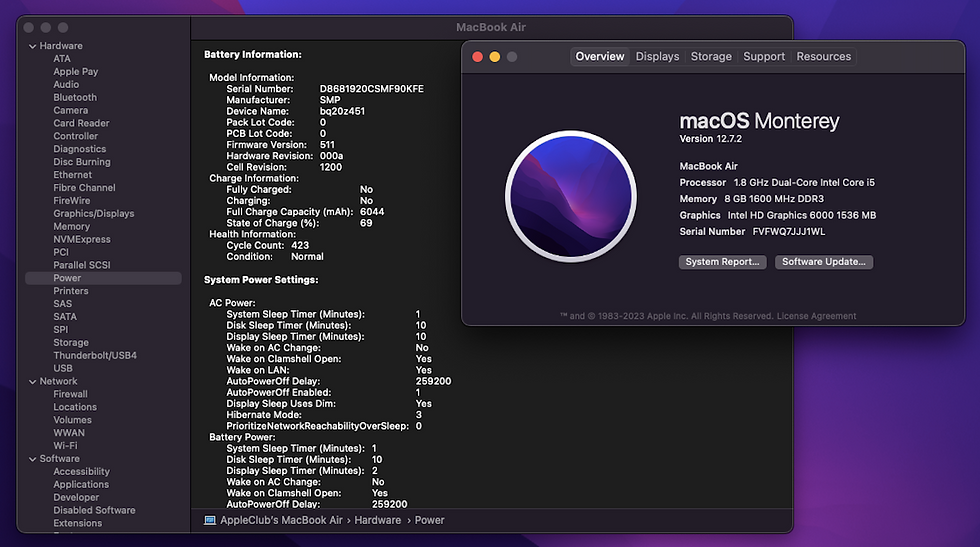The image size is (980, 547).
Task: Select FireWire in the sidebar
Action: [x=72, y=201]
